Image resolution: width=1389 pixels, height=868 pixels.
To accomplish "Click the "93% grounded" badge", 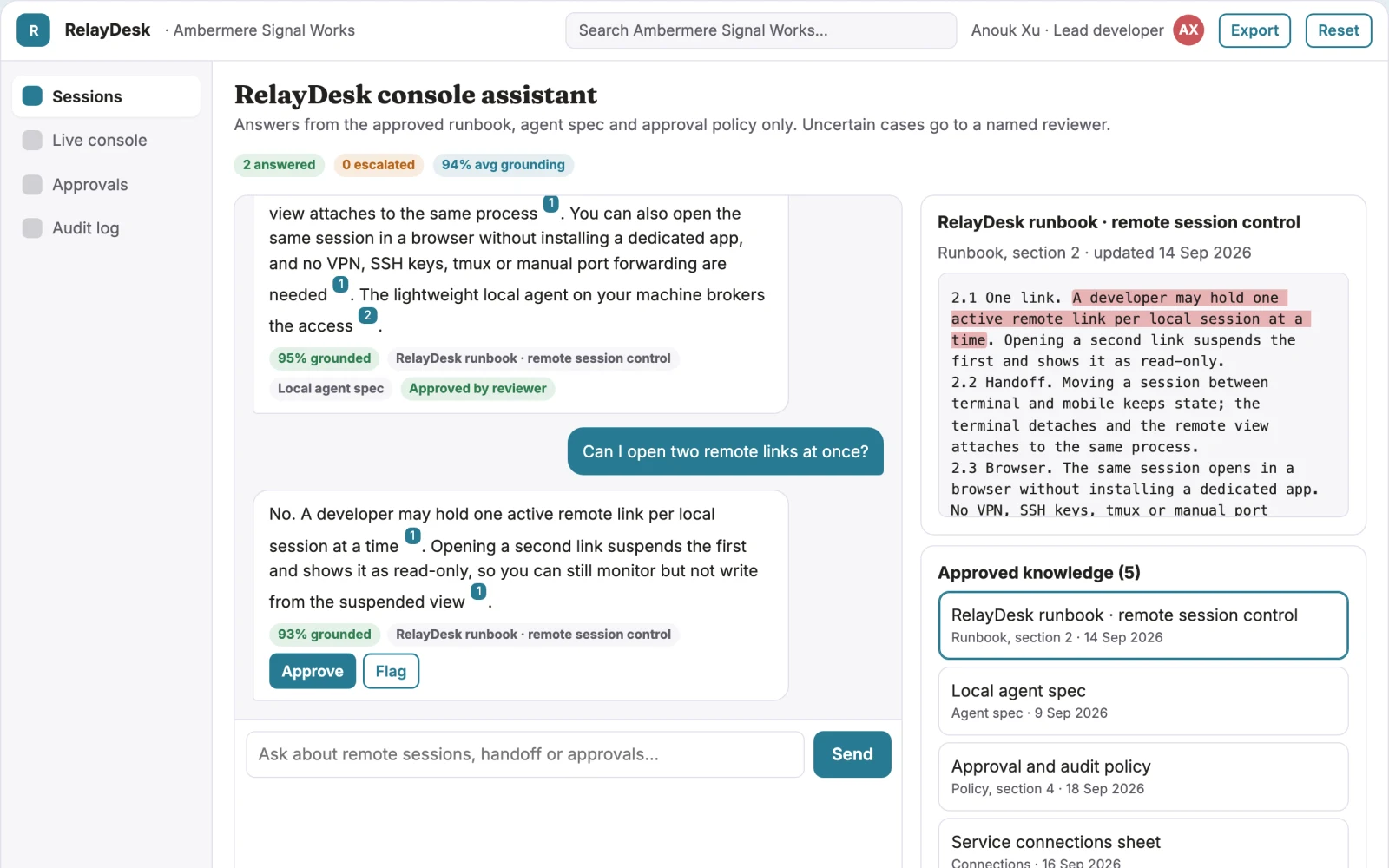I will [324, 635].
